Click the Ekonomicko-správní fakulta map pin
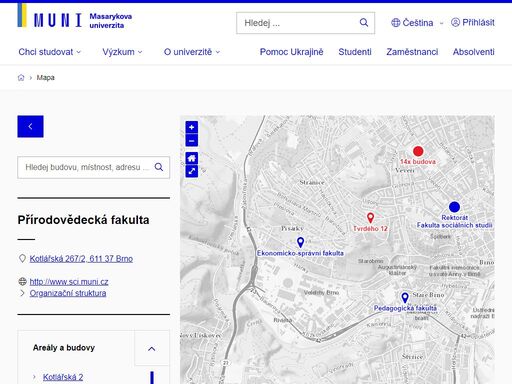The width and height of the screenshot is (512, 384). click(x=300, y=242)
